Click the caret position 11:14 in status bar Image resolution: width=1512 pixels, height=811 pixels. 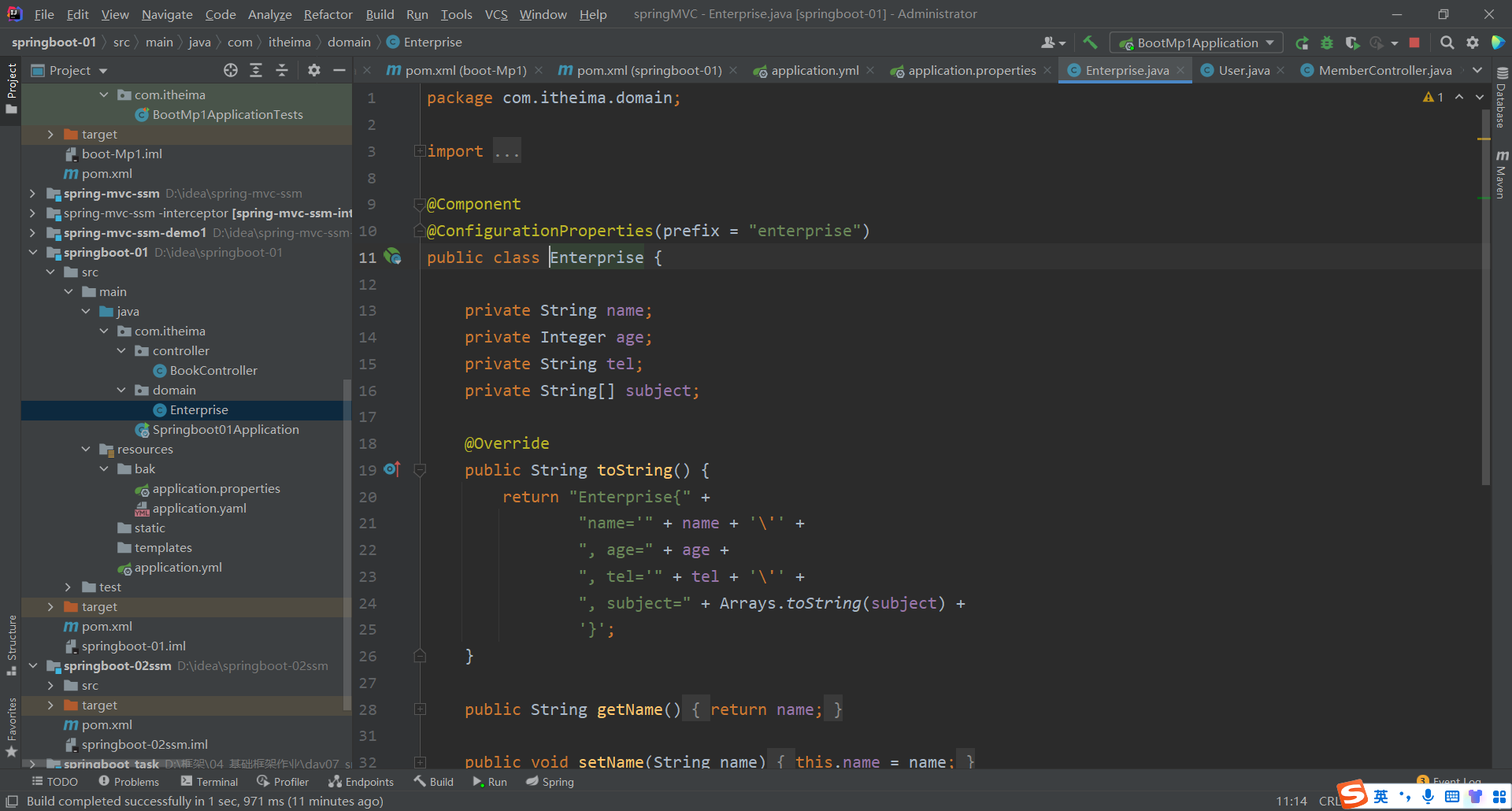1291,801
